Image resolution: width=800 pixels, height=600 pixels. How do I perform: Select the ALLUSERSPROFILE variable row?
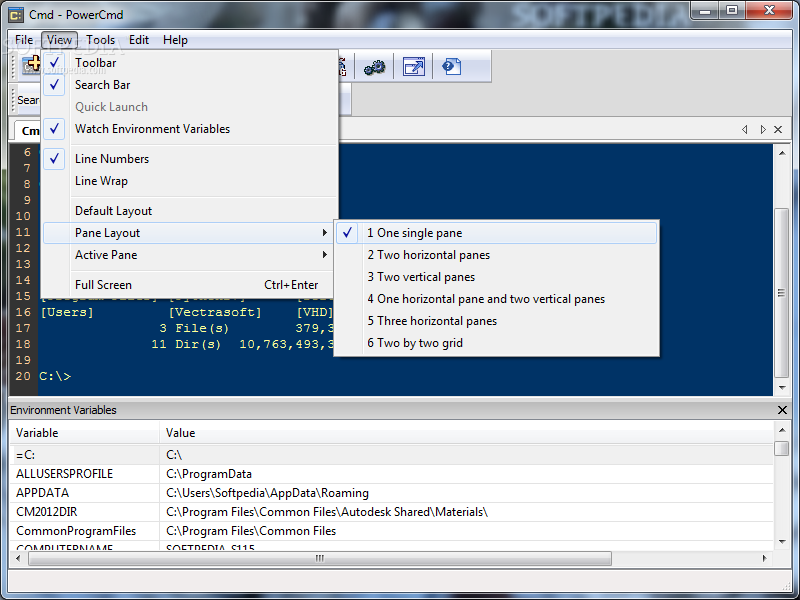click(391, 473)
